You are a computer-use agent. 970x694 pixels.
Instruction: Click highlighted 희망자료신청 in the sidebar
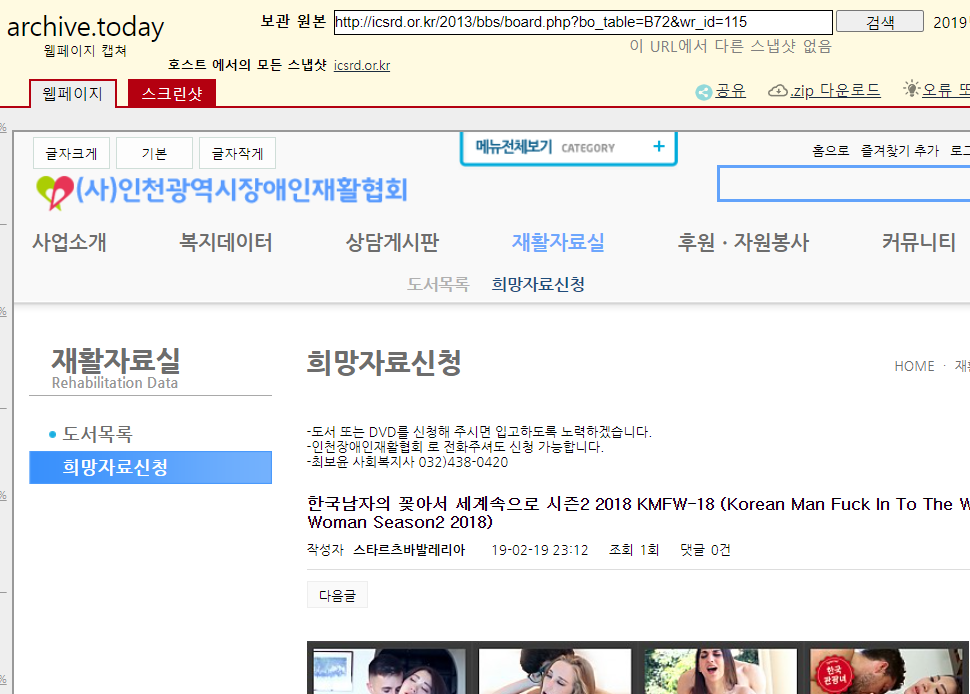[150, 467]
